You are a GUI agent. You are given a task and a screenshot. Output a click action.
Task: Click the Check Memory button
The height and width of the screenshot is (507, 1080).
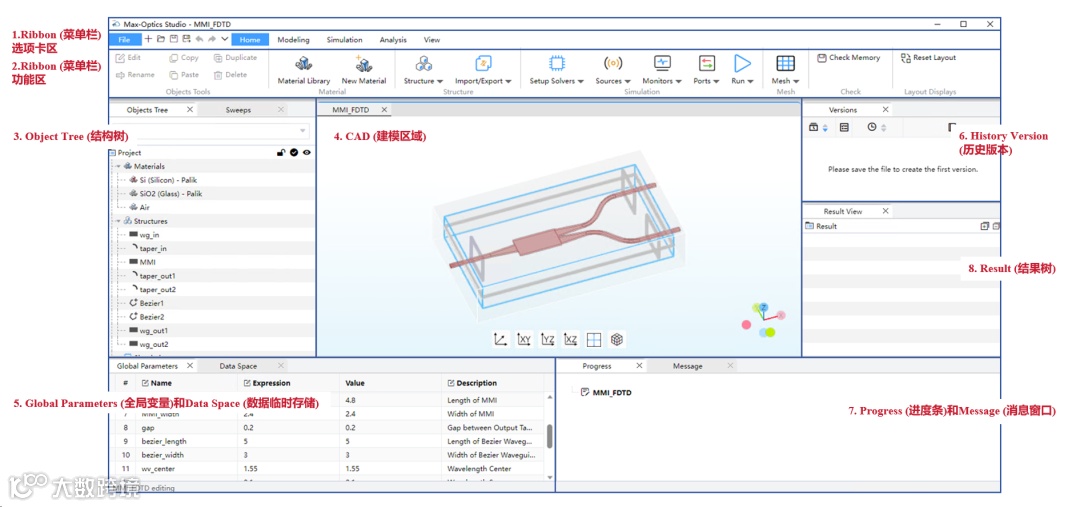coord(849,58)
